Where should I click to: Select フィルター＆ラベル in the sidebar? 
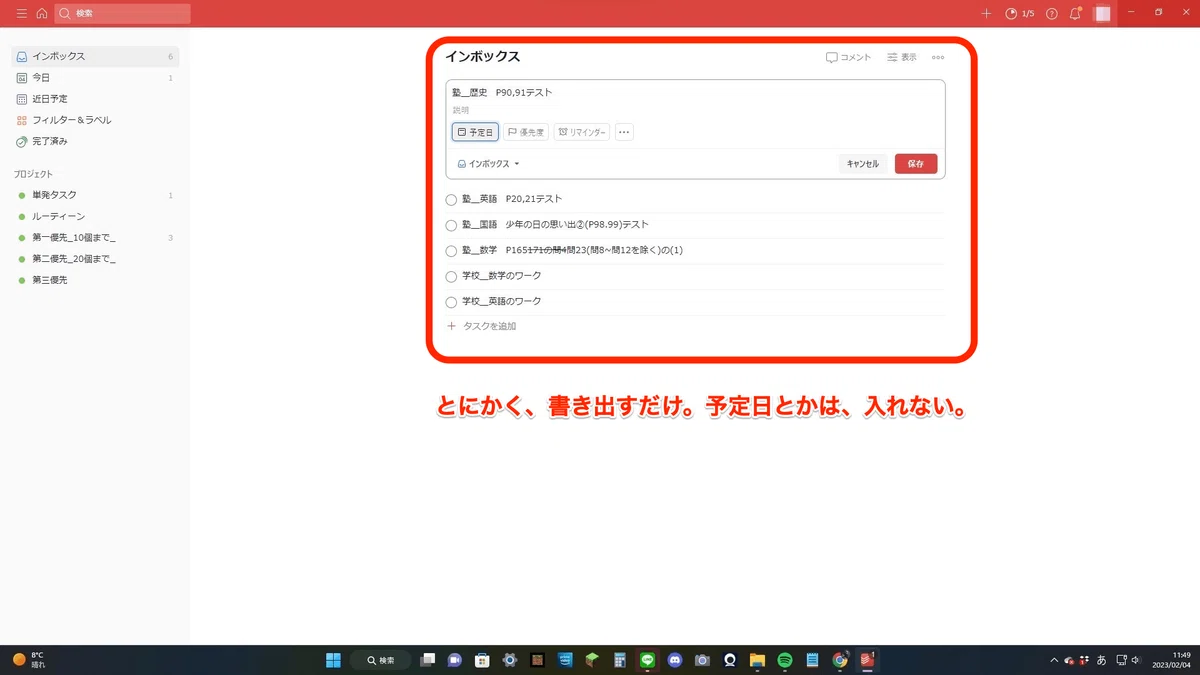(95, 120)
